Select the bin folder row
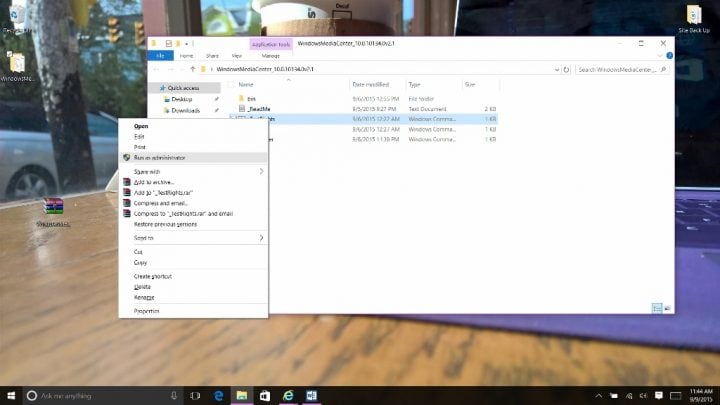The image size is (720, 405). tap(362, 99)
